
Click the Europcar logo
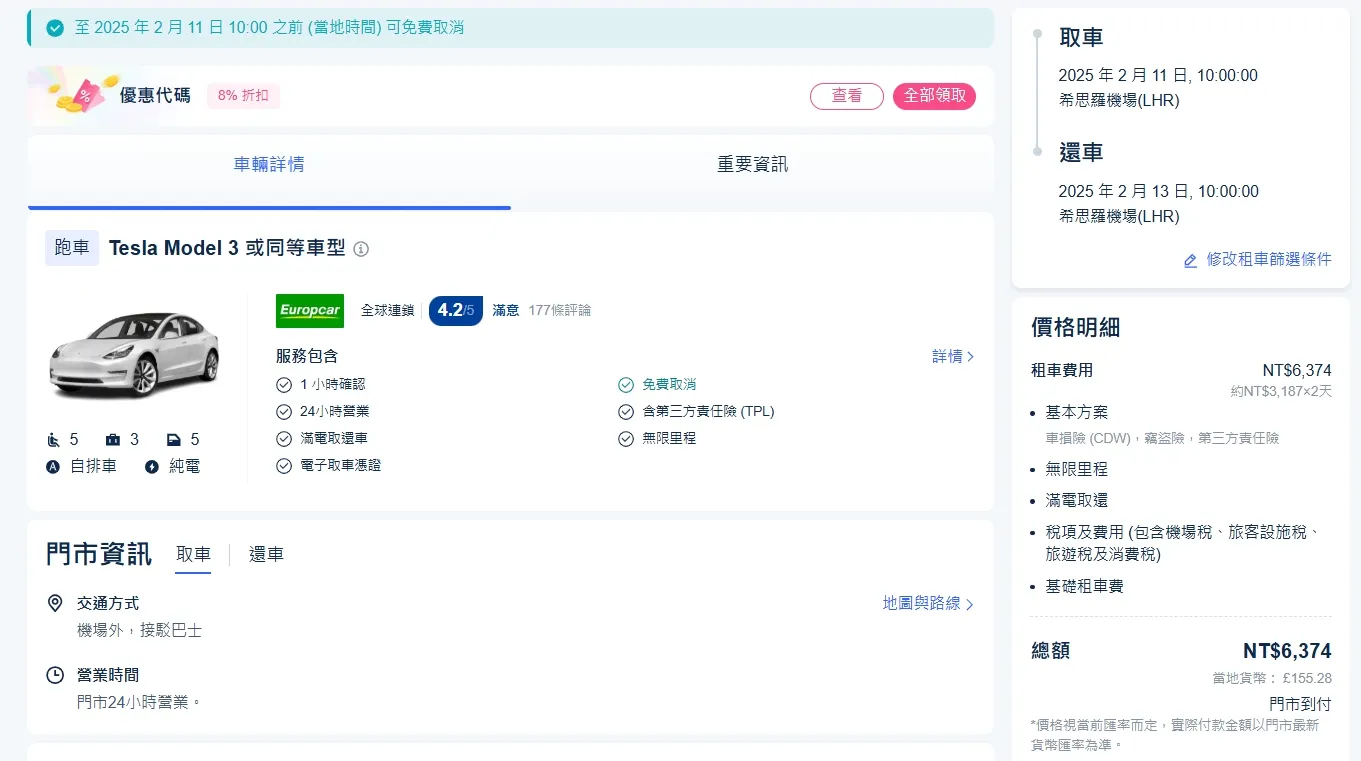click(x=310, y=311)
